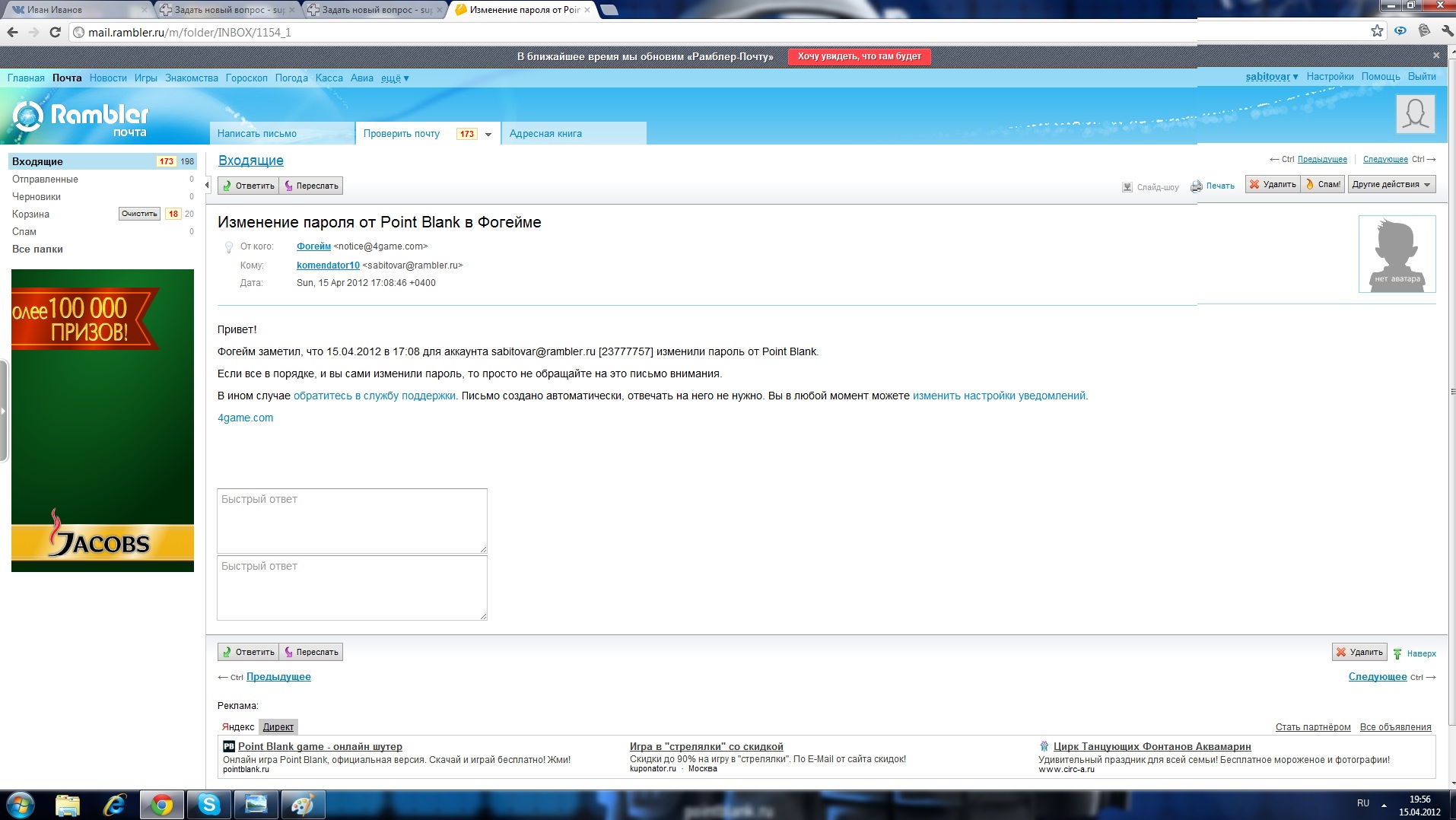This screenshot has height=820, width=1456.
Task: Click the bottom Переслать button below the message
Action: 311,652
